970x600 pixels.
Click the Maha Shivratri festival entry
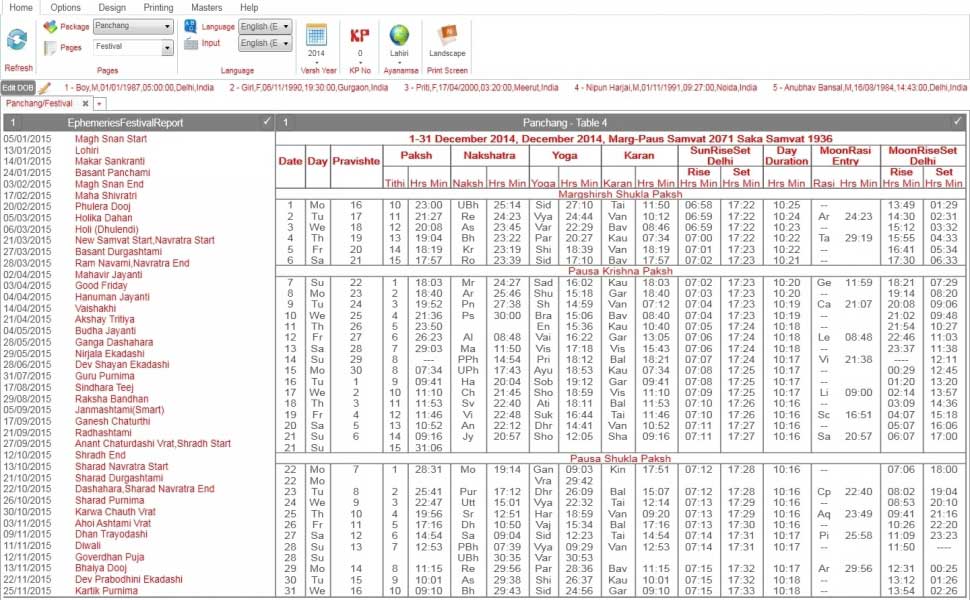click(x=106, y=195)
